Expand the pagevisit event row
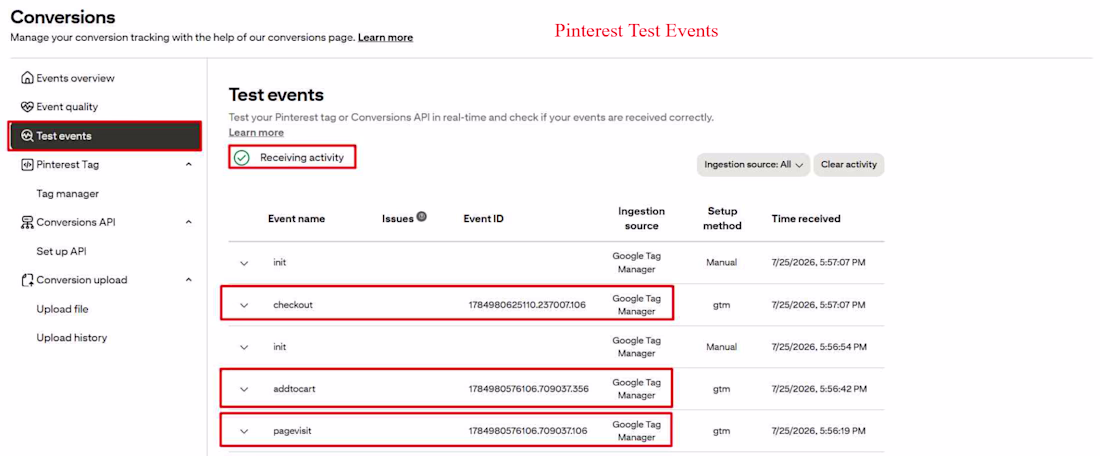The width and height of the screenshot is (1100, 456). [x=244, y=431]
